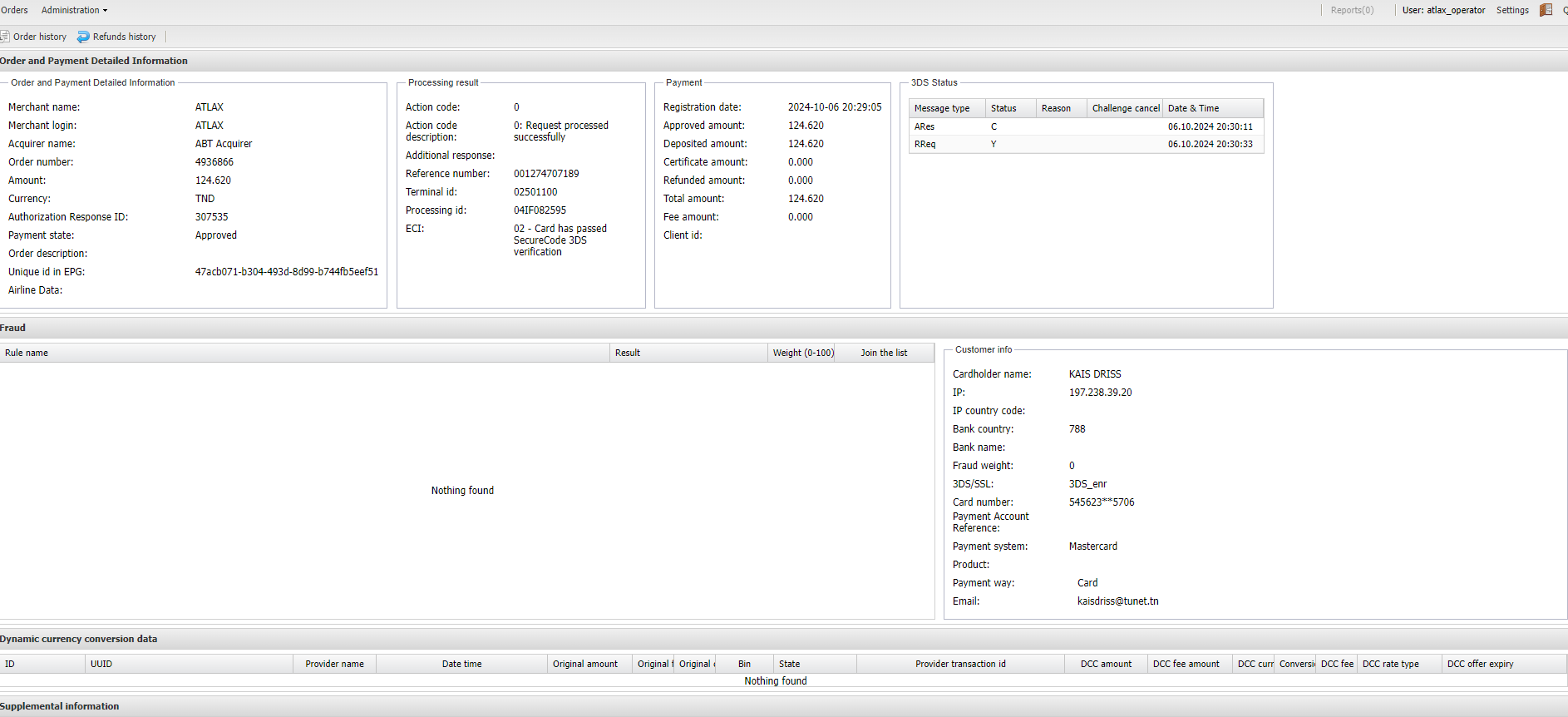
Task: Expand the Administration dropdown menu
Action: click(x=74, y=10)
